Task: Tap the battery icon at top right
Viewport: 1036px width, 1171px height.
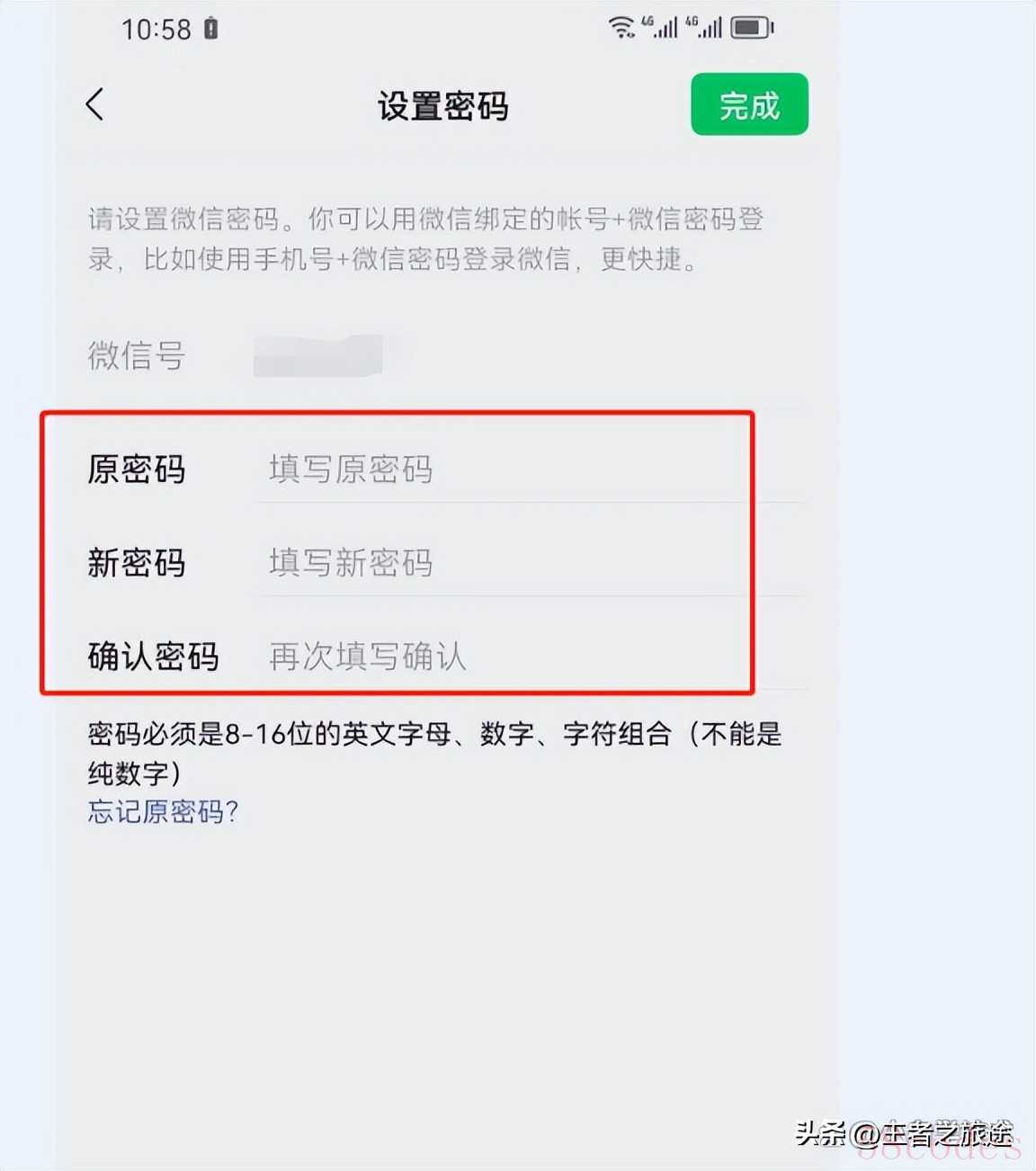Action: (x=752, y=28)
